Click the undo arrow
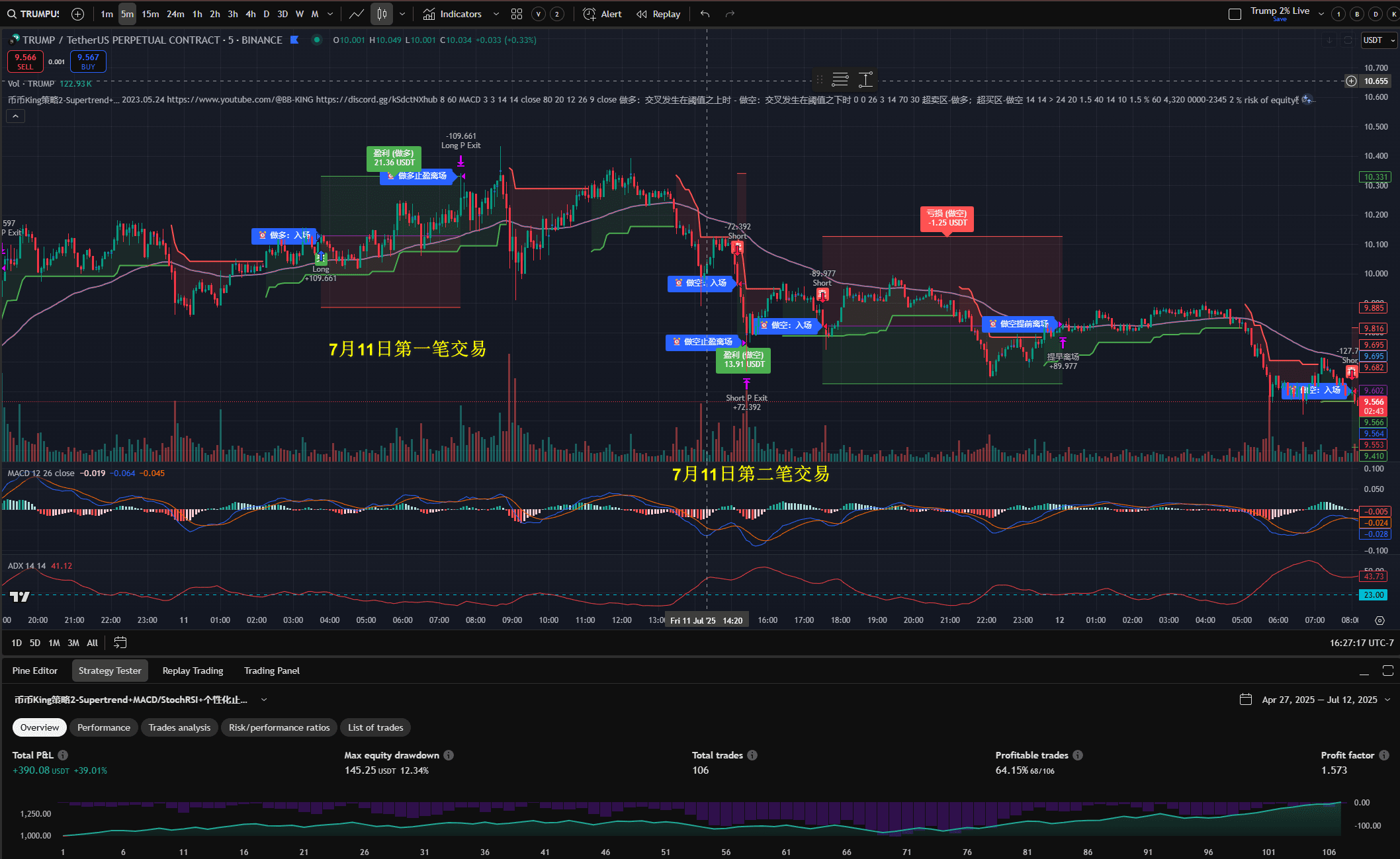This screenshot has height=859, width=1400. (x=705, y=14)
